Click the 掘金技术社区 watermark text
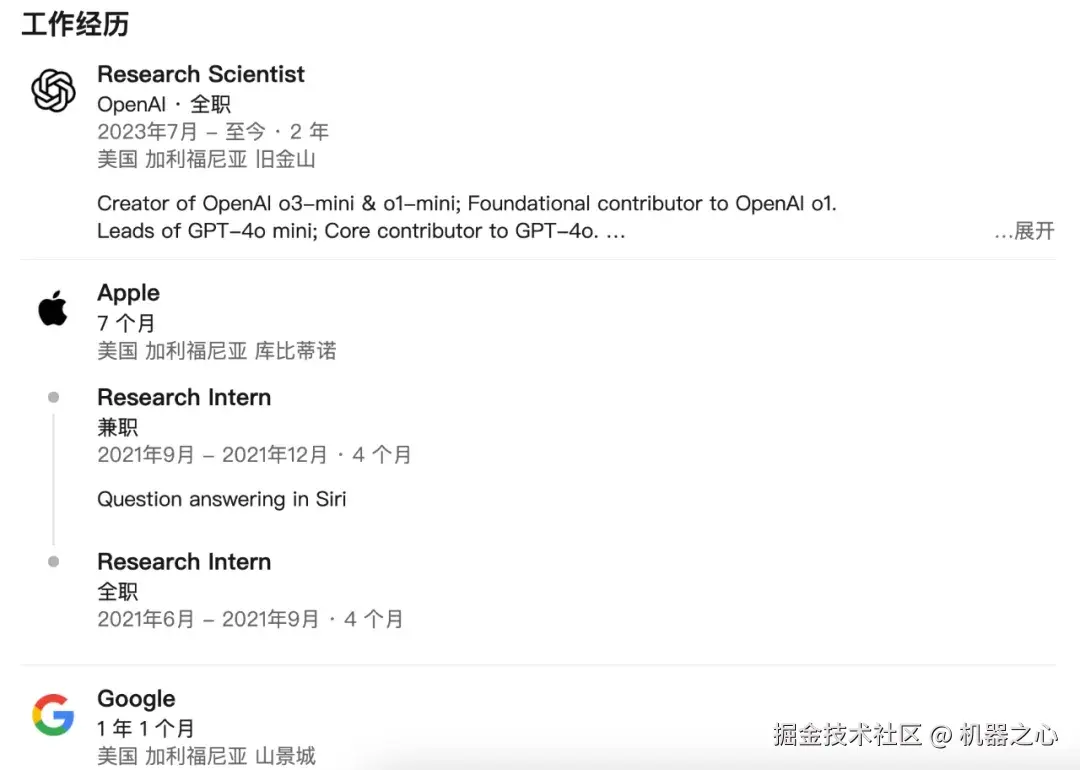This screenshot has width=1080, height=770. [x=847, y=735]
